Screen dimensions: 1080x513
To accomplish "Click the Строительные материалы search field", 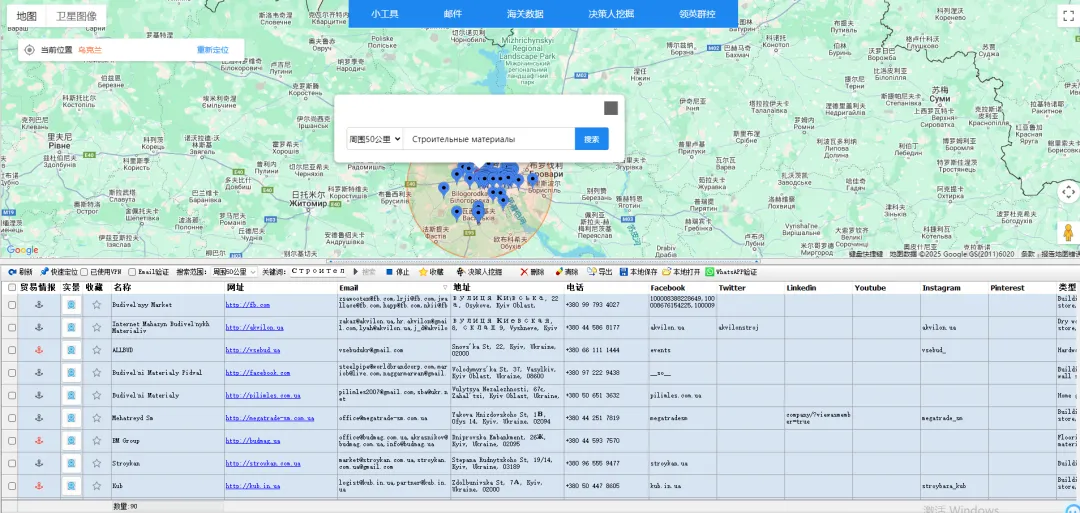I will [x=489, y=138].
